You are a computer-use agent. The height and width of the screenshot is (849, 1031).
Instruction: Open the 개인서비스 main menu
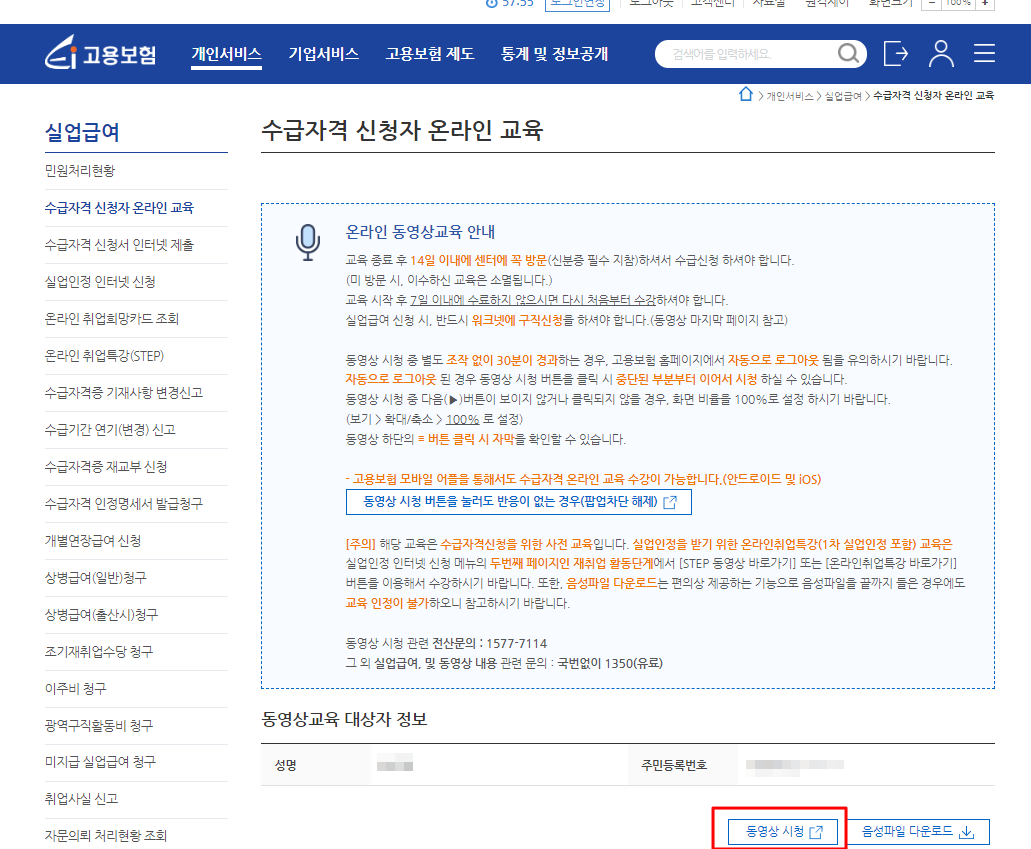[226, 54]
